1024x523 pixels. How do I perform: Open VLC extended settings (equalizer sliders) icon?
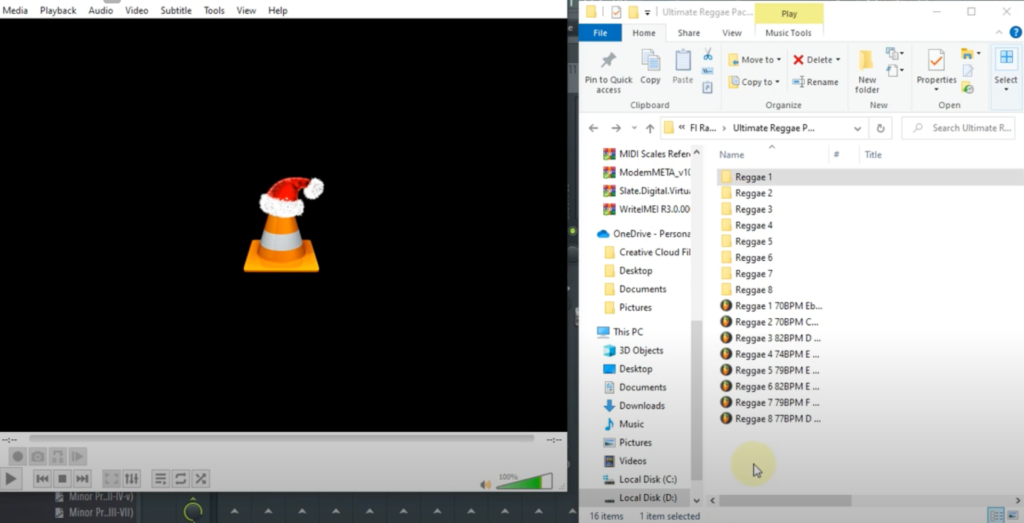pos(132,479)
